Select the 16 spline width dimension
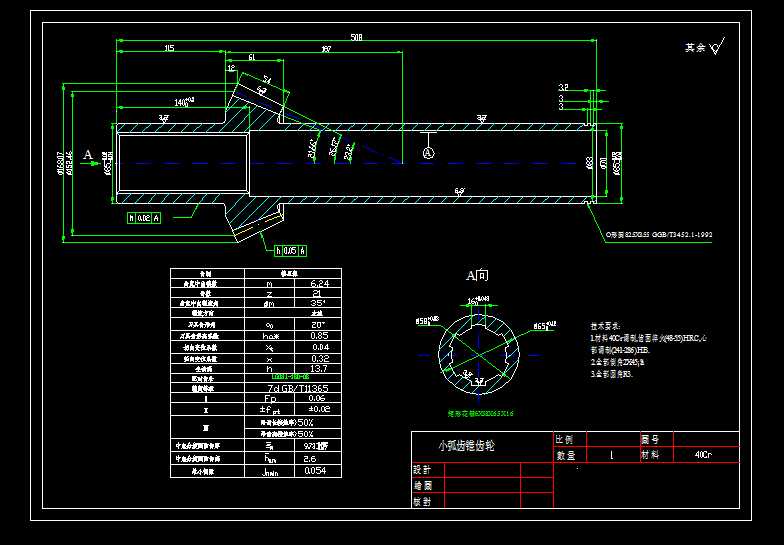 pos(478,300)
